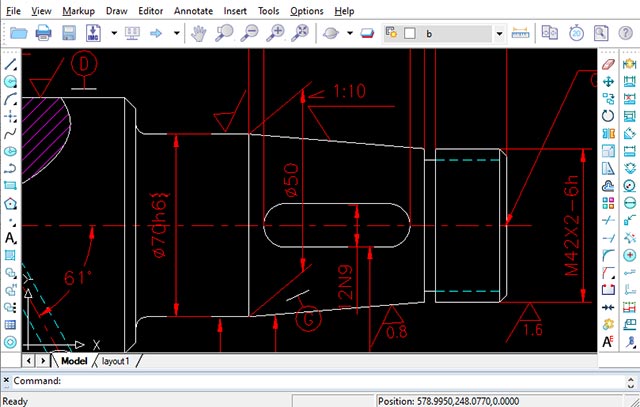This screenshot has width=640, height=407.
Task: Click the Help question mark icon
Action: [x=625, y=33]
